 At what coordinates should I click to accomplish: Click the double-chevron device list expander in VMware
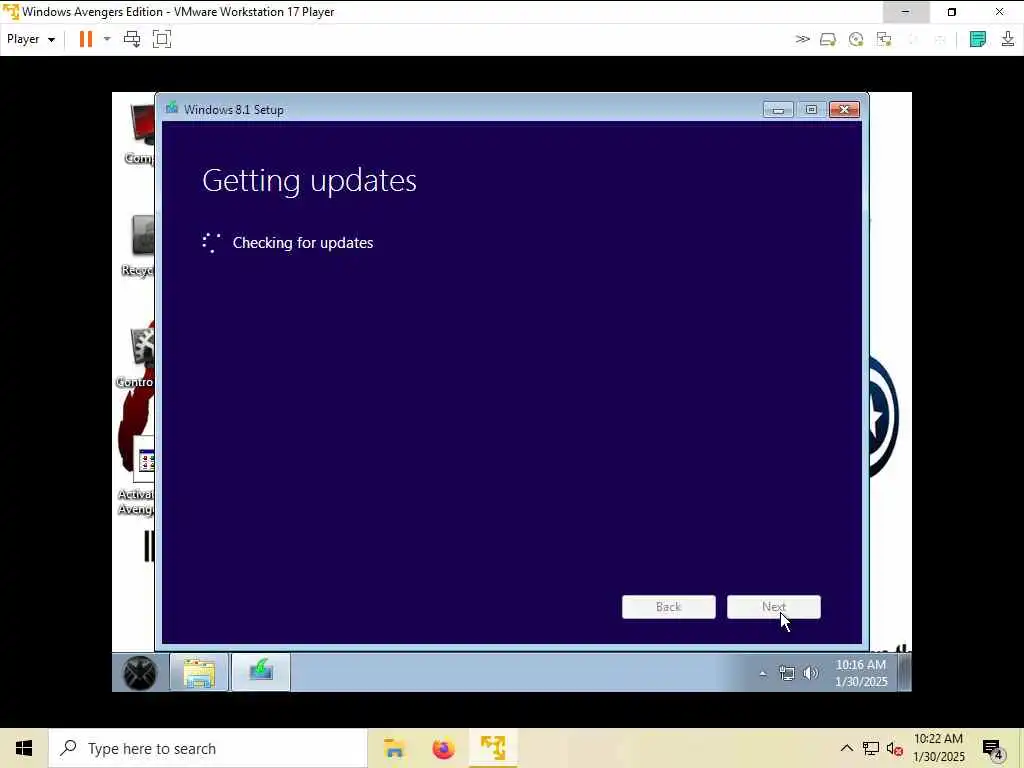click(x=803, y=39)
